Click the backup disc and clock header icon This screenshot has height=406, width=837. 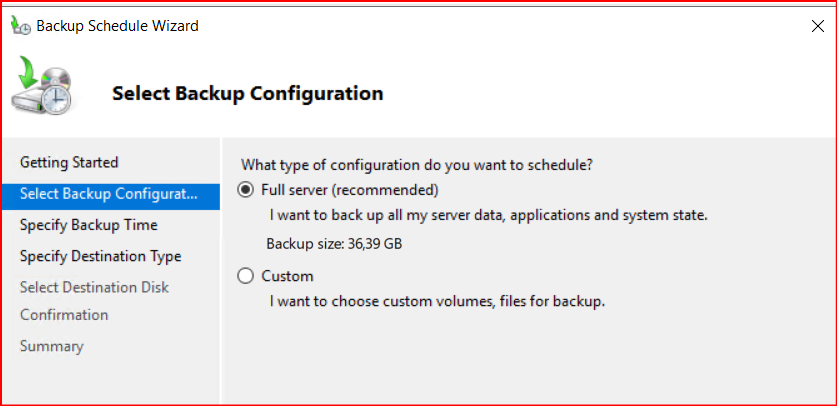(x=42, y=88)
